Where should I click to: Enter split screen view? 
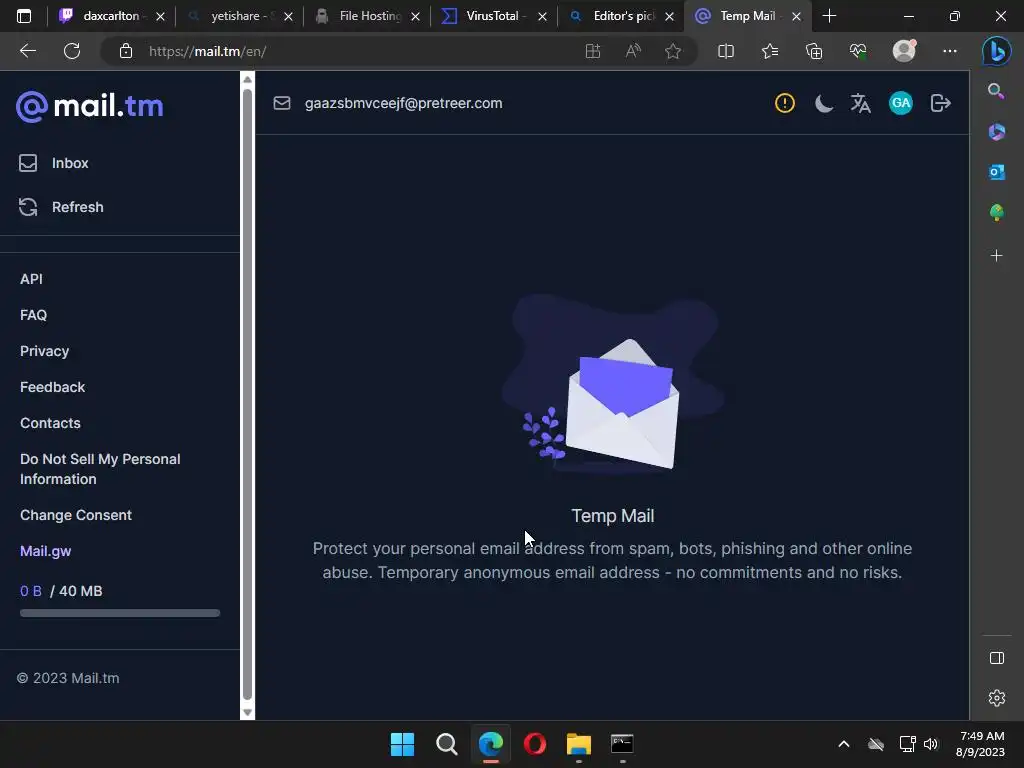[726, 51]
